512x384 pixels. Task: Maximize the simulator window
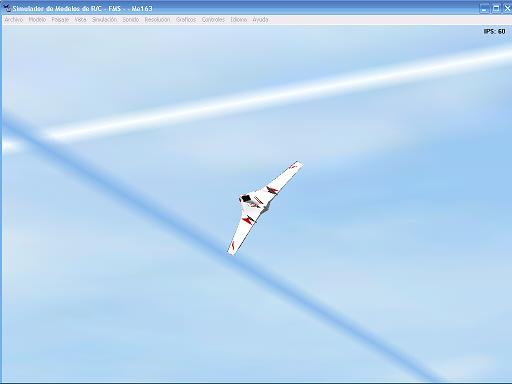[496, 8]
